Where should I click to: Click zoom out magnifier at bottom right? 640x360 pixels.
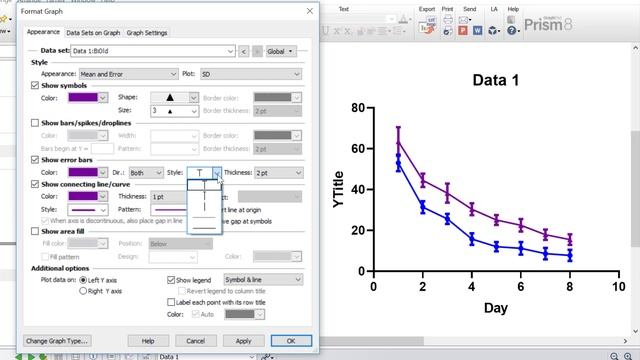[614, 356]
